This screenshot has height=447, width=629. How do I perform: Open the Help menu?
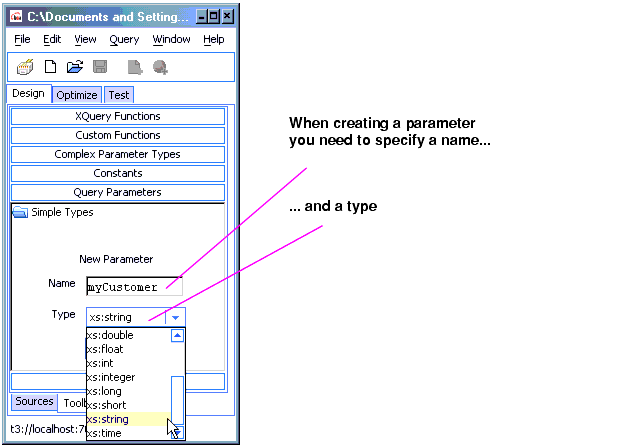(x=214, y=39)
